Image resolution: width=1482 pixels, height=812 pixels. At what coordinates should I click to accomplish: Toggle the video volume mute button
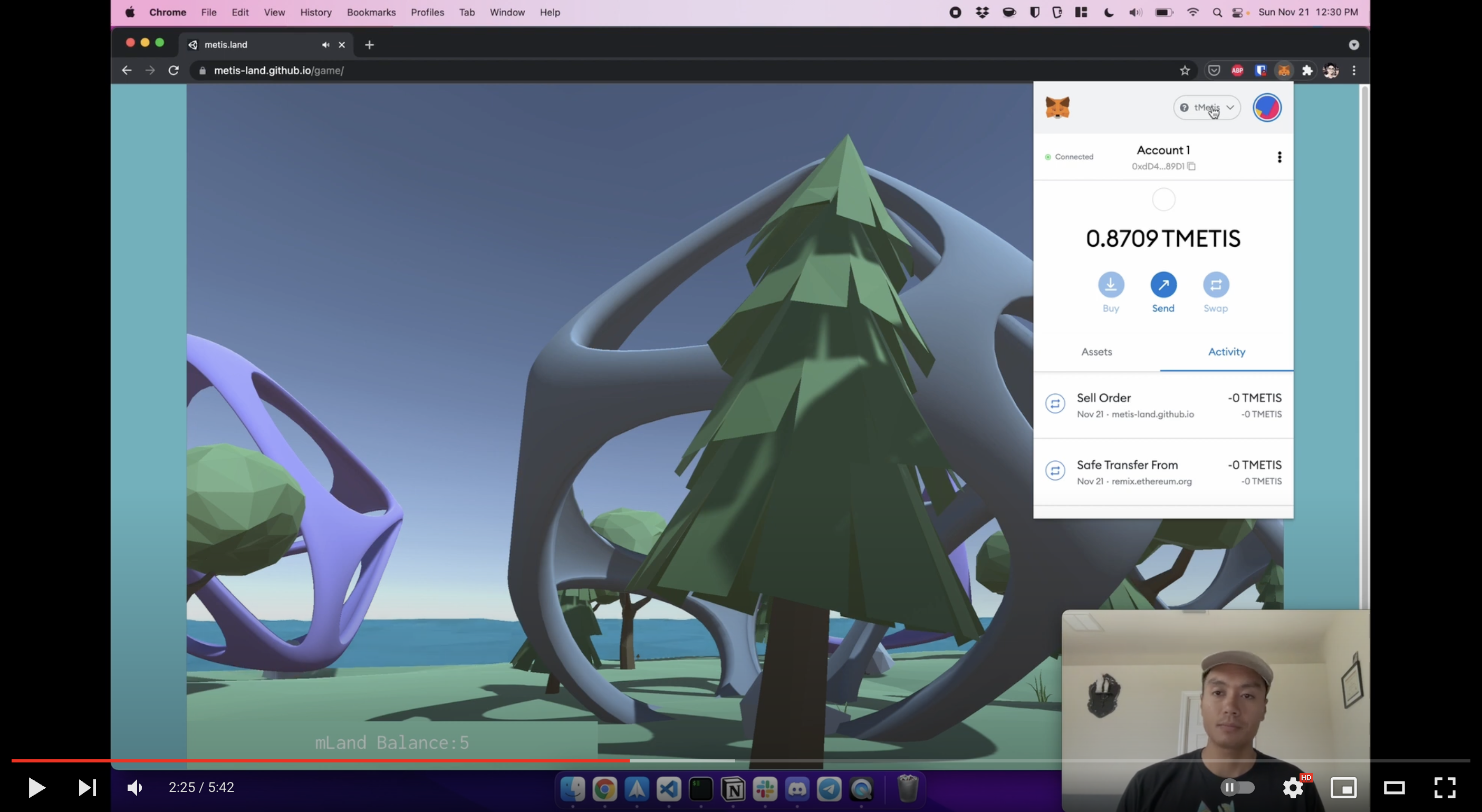coord(134,787)
